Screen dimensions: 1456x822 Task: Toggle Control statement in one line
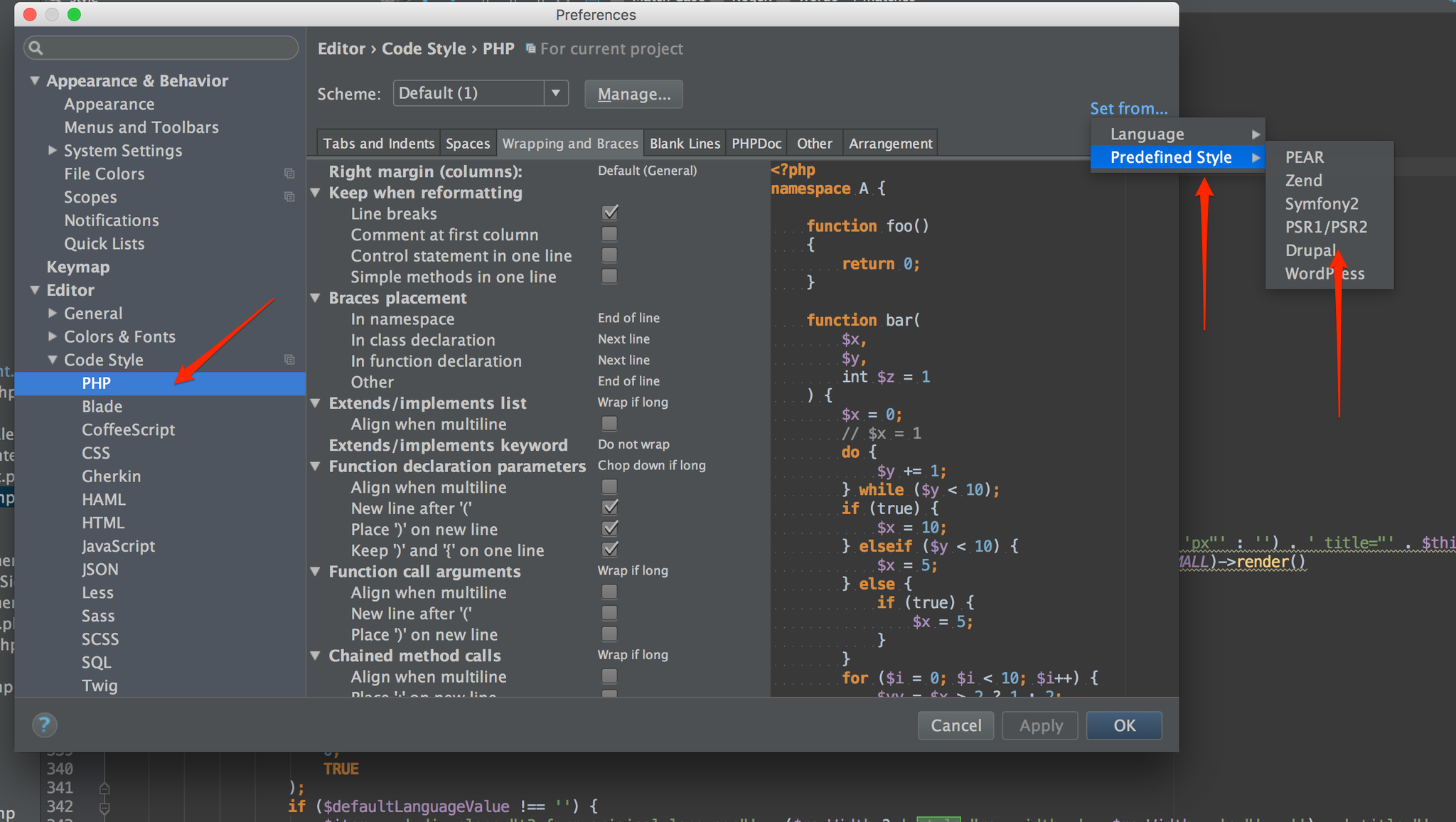tap(609, 255)
